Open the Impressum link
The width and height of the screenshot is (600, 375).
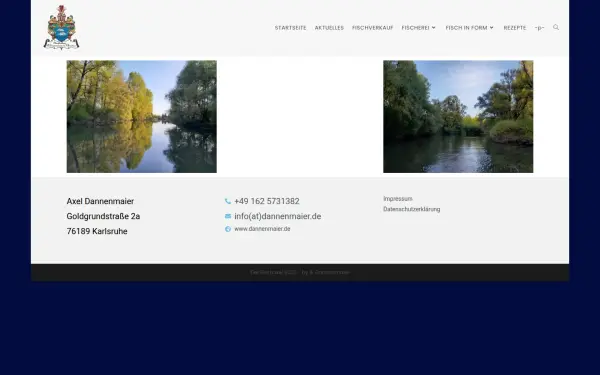pos(398,199)
